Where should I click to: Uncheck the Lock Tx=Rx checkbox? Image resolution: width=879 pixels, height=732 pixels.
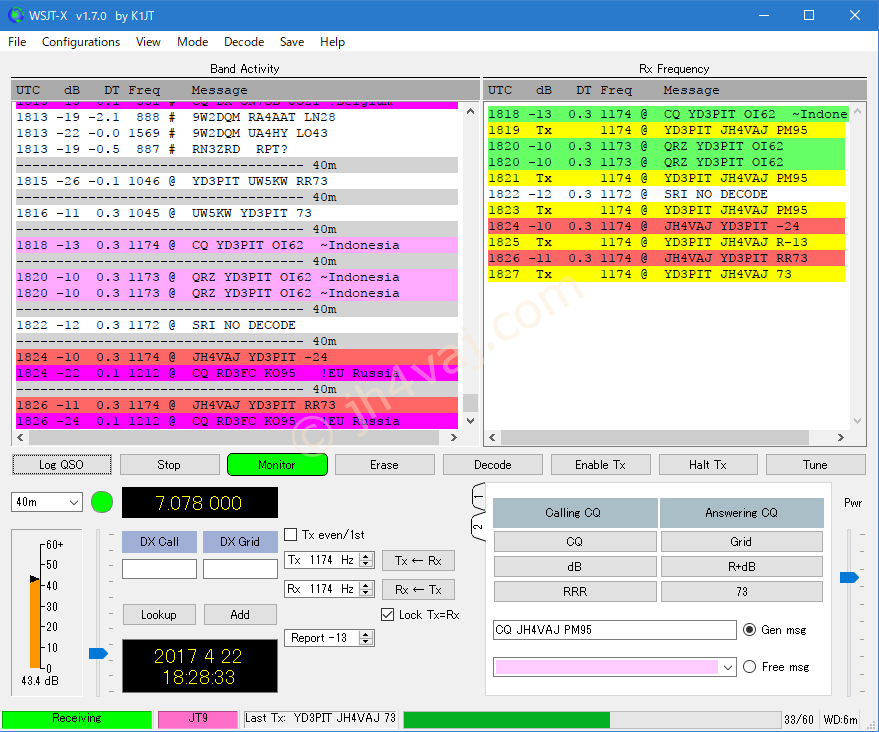(x=387, y=615)
